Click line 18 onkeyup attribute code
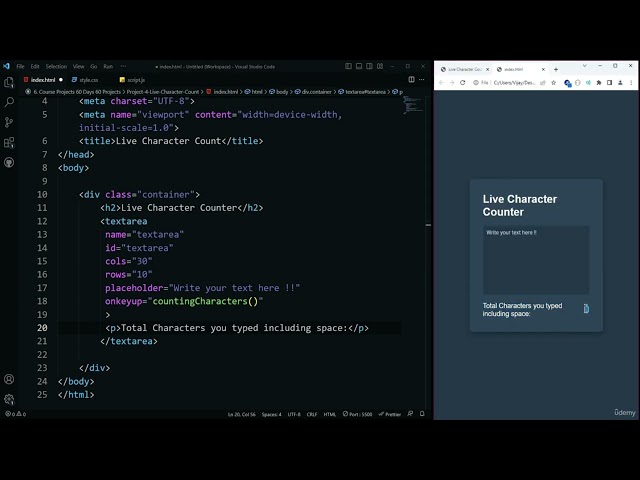This screenshot has width=640, height=480. [184, 301]
